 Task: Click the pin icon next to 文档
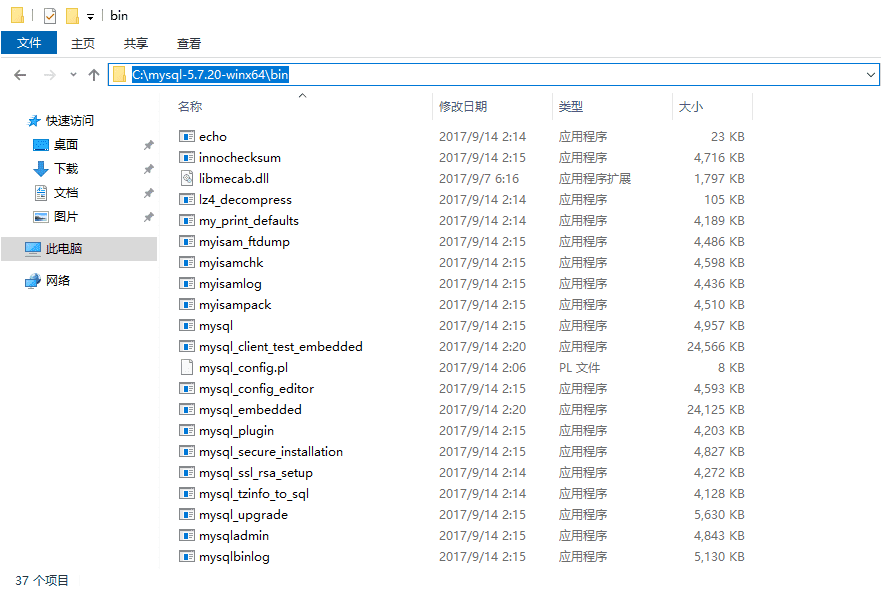coord(148,193)
